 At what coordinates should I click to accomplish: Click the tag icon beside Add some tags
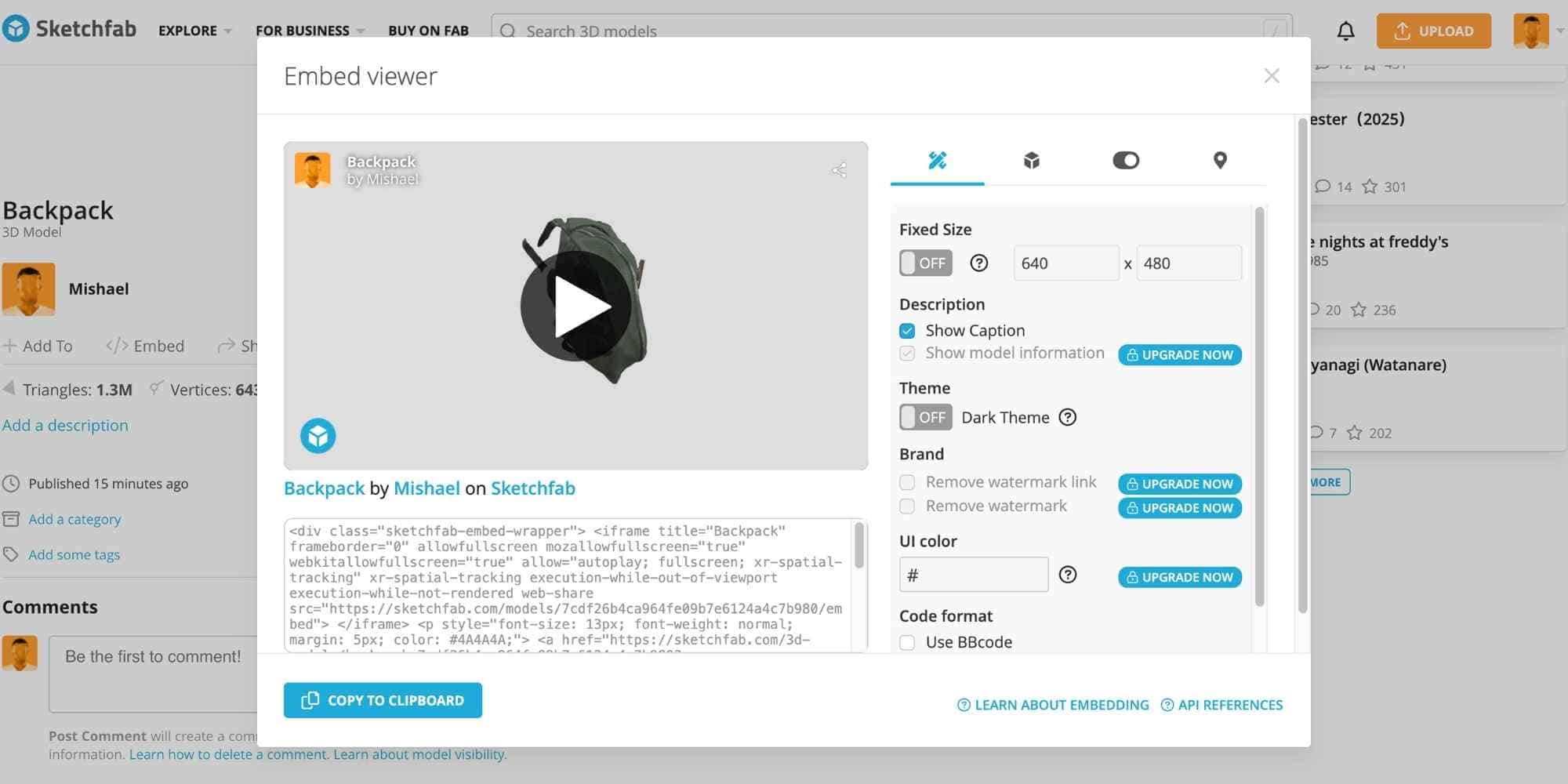point(11,554)
